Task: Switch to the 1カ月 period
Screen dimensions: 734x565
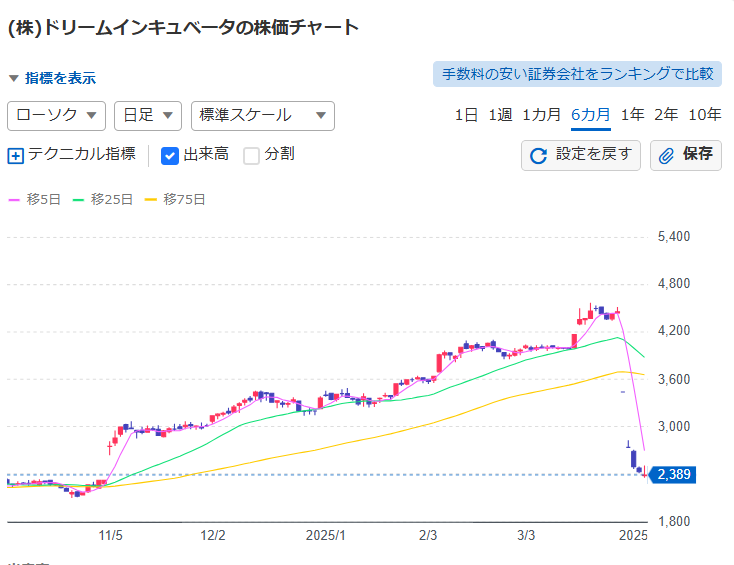Action: (542, 115)
